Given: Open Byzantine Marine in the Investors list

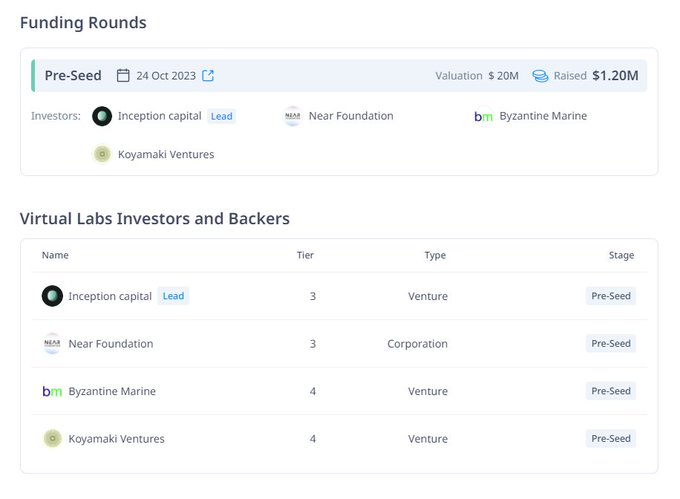Looking at the screenshot, I should tap(543, 116).
